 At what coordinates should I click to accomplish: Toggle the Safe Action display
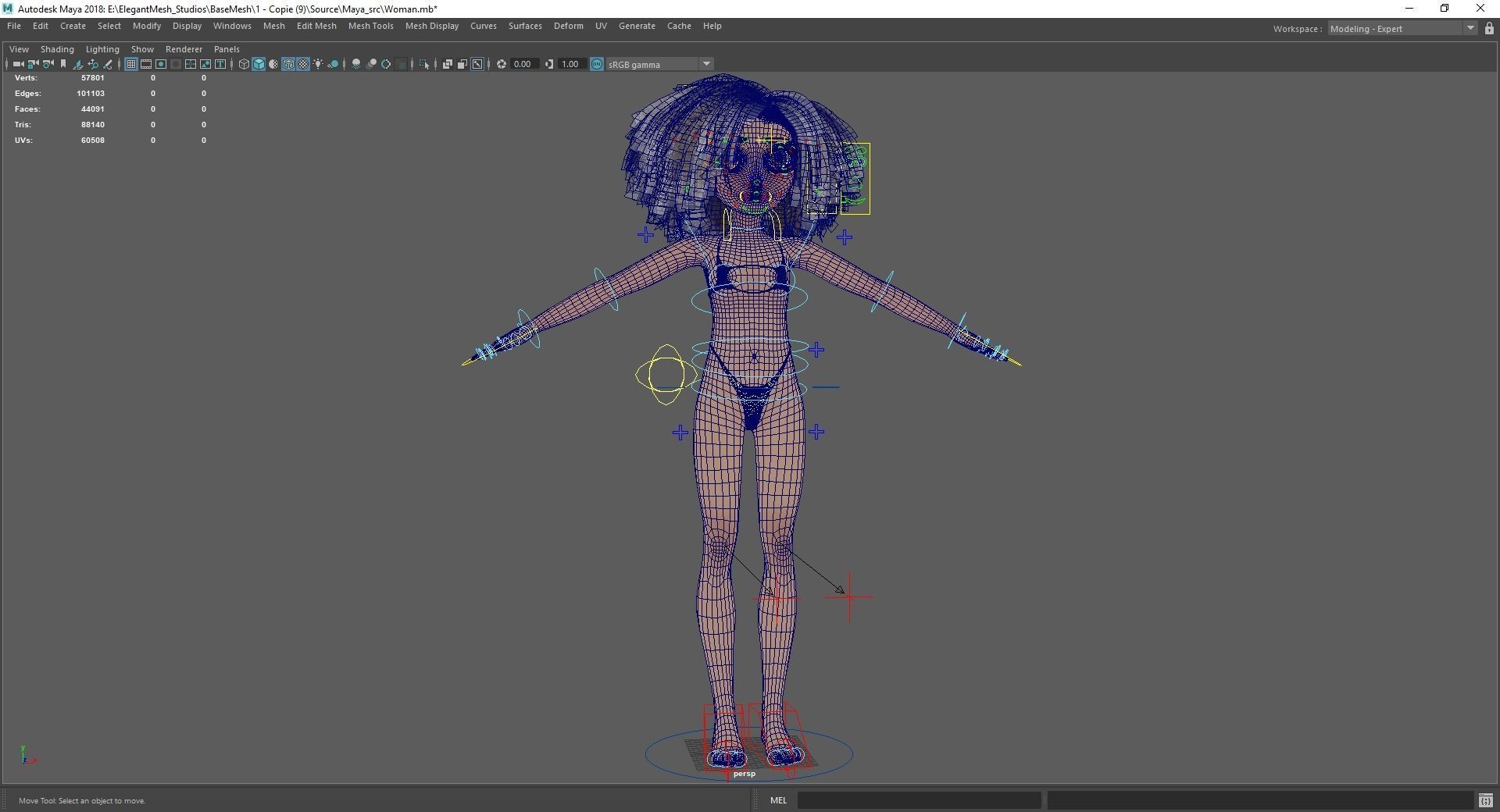[x=205, y=64]
